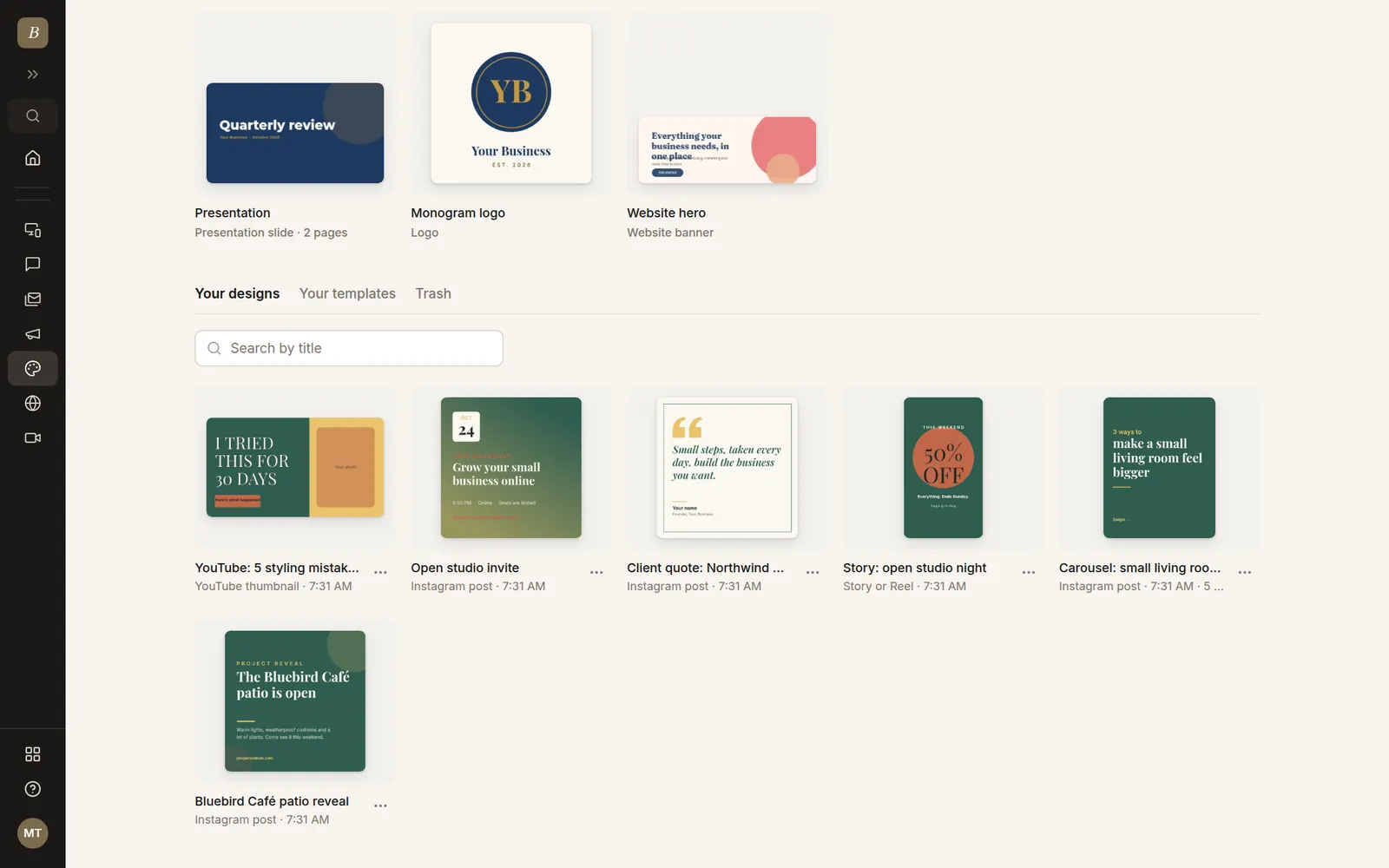The height and width of the screenshot is (868, 1389).
Task: Focus the Search by title field
Action: (x=349, y=348)
